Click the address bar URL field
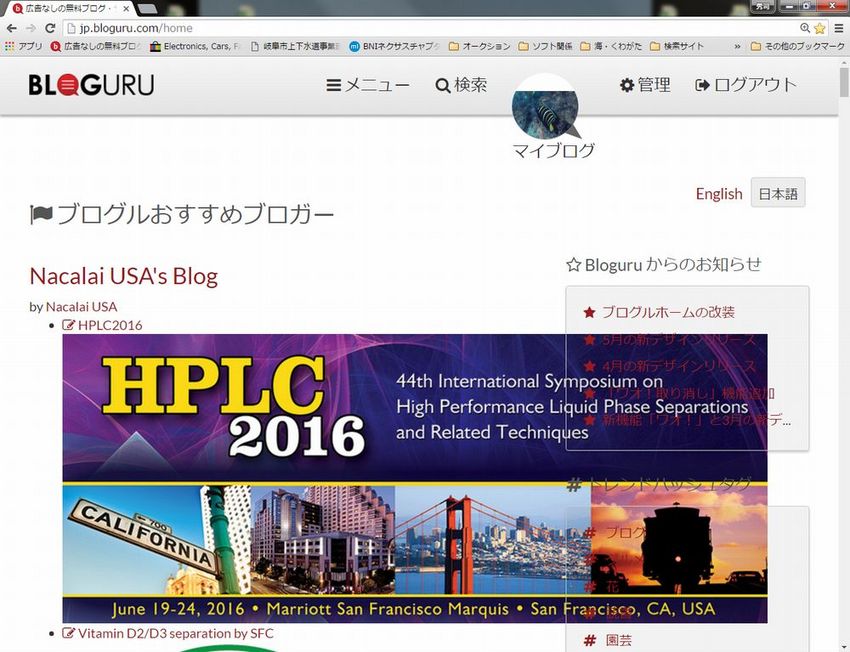This screenshot has height=652, width=850. pyautogui.click(x=428, y=28)
